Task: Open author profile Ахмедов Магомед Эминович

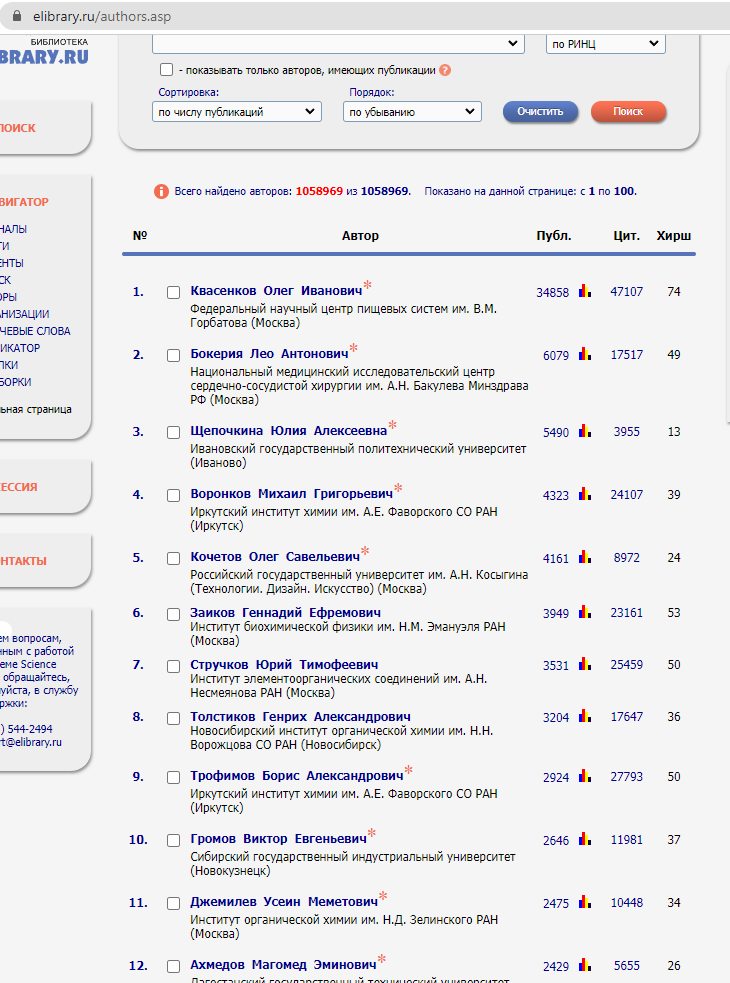Action: click(283, 965)
